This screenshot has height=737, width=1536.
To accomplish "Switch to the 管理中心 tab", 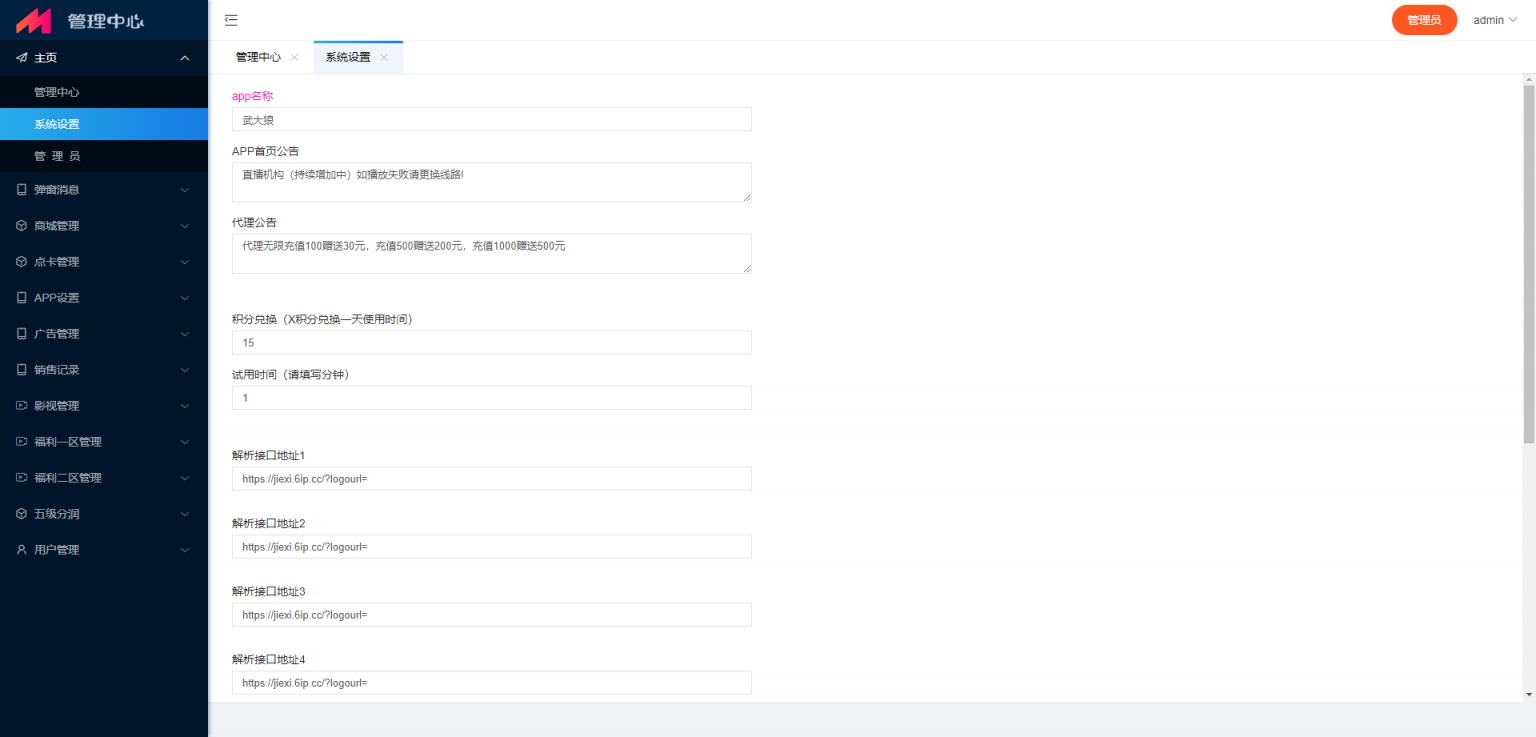I will (258, 57).
